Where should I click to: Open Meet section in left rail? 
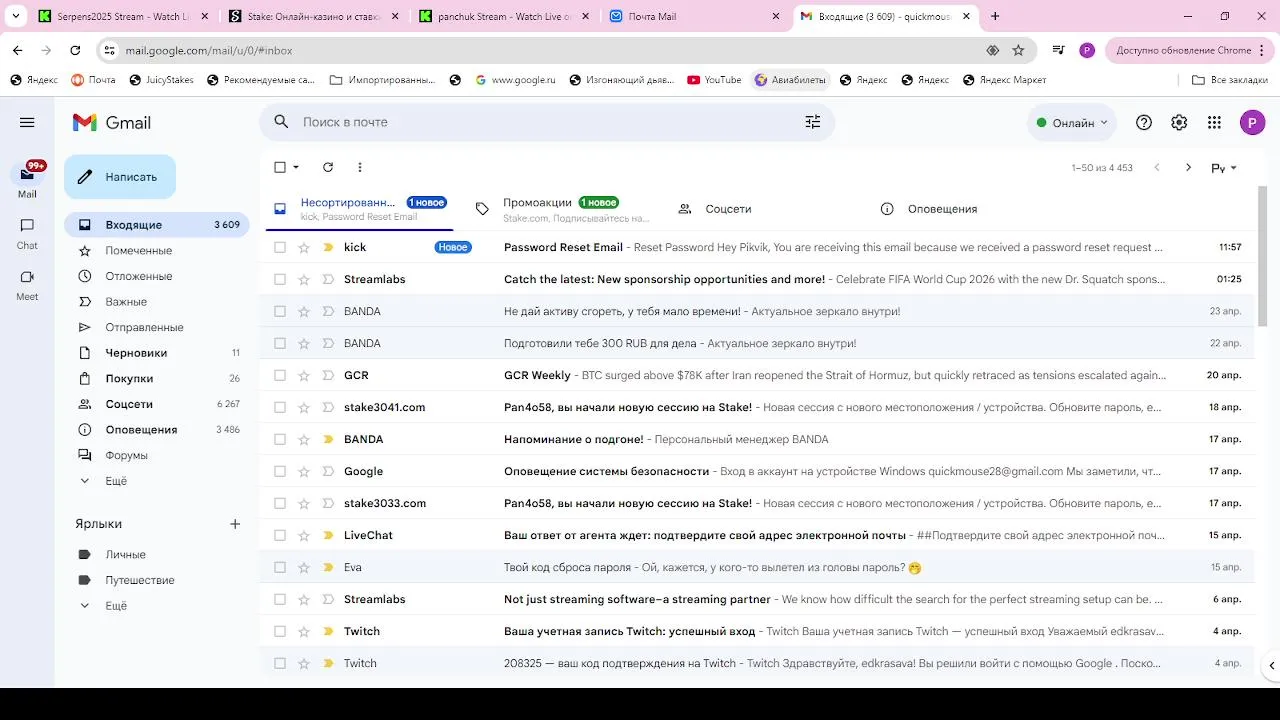[x=27, y=285]
